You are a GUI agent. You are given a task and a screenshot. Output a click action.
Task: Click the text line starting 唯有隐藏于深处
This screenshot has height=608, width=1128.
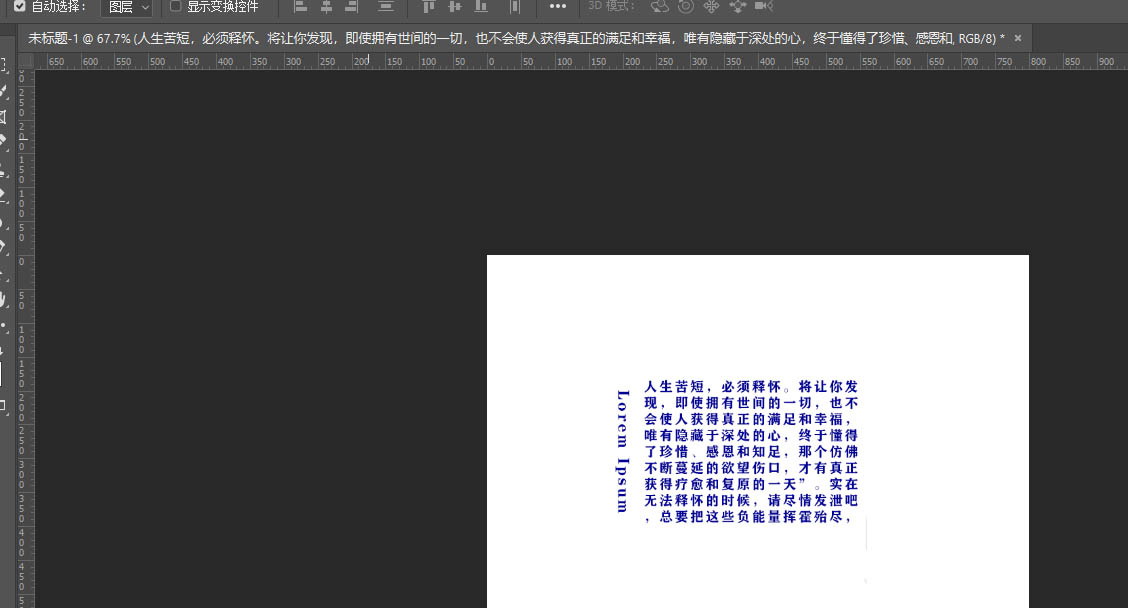point(750,435)
